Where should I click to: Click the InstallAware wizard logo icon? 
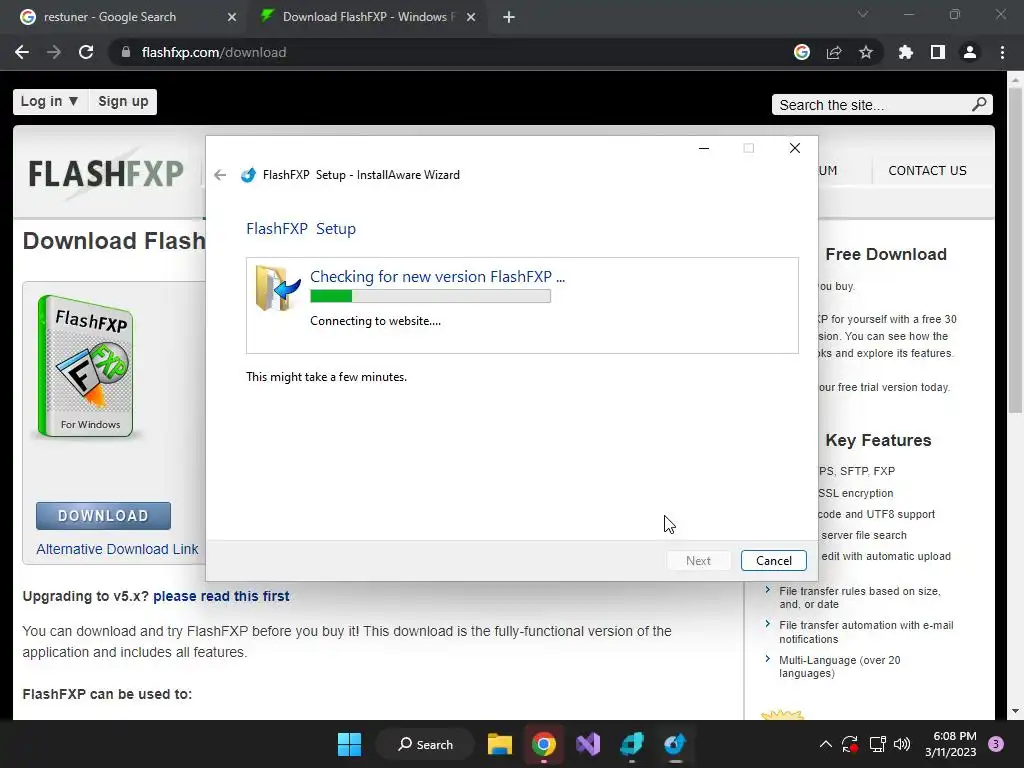pyautogui.click(x=248, y=175)
